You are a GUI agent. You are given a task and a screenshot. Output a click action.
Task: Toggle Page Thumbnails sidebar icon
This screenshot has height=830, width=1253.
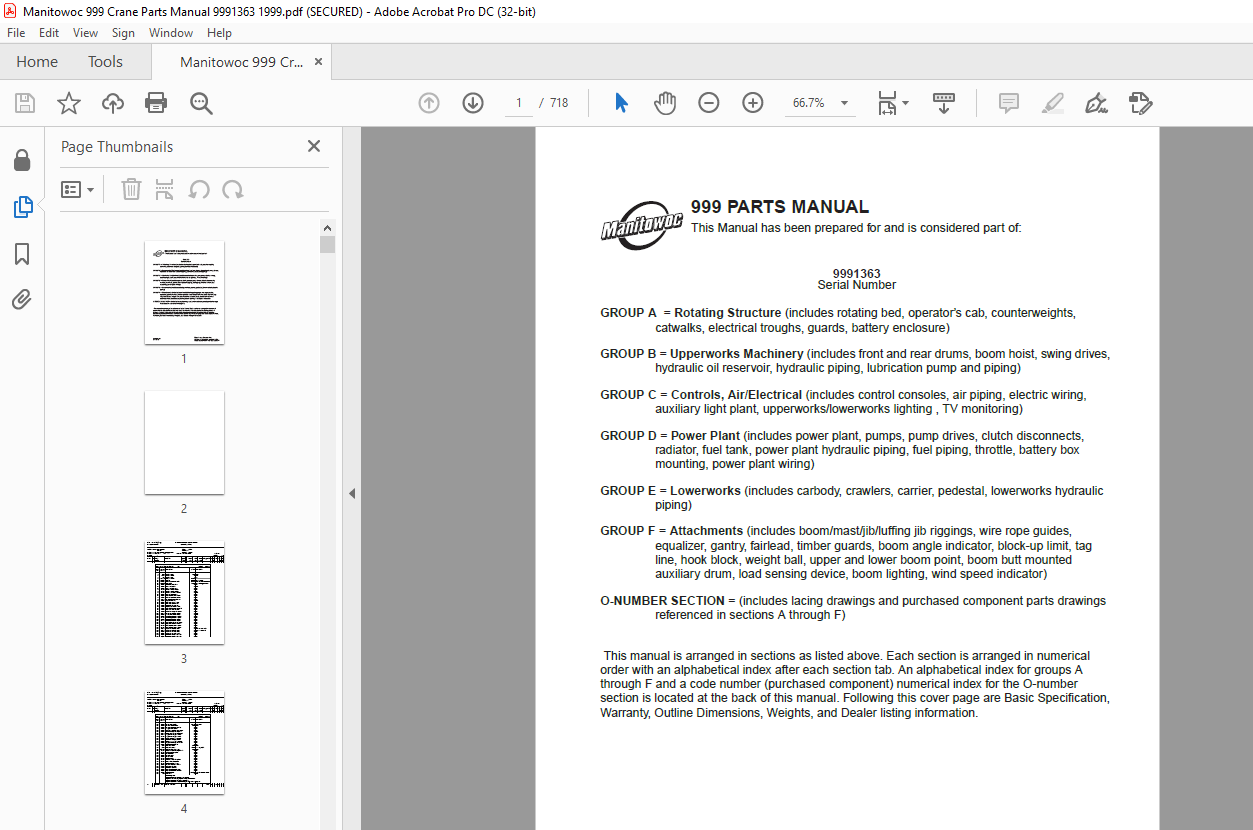[22, 207]
